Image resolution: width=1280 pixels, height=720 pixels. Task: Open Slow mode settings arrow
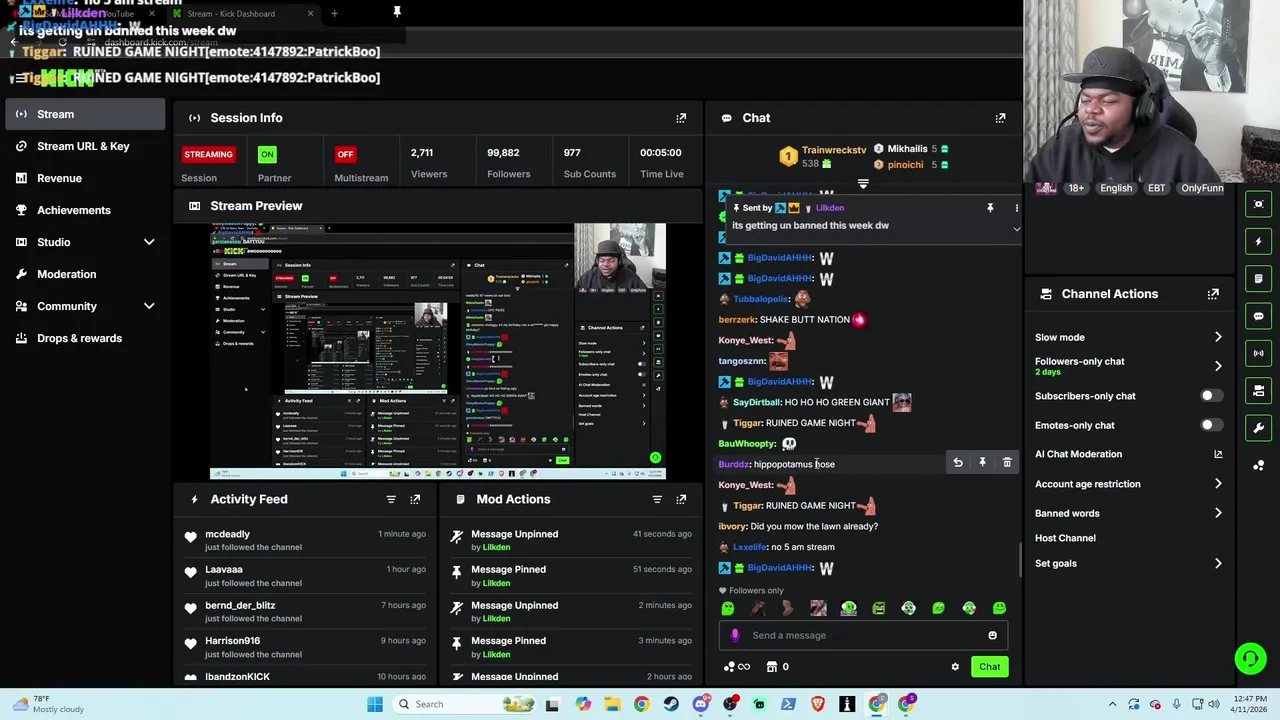click(1218, 337)
